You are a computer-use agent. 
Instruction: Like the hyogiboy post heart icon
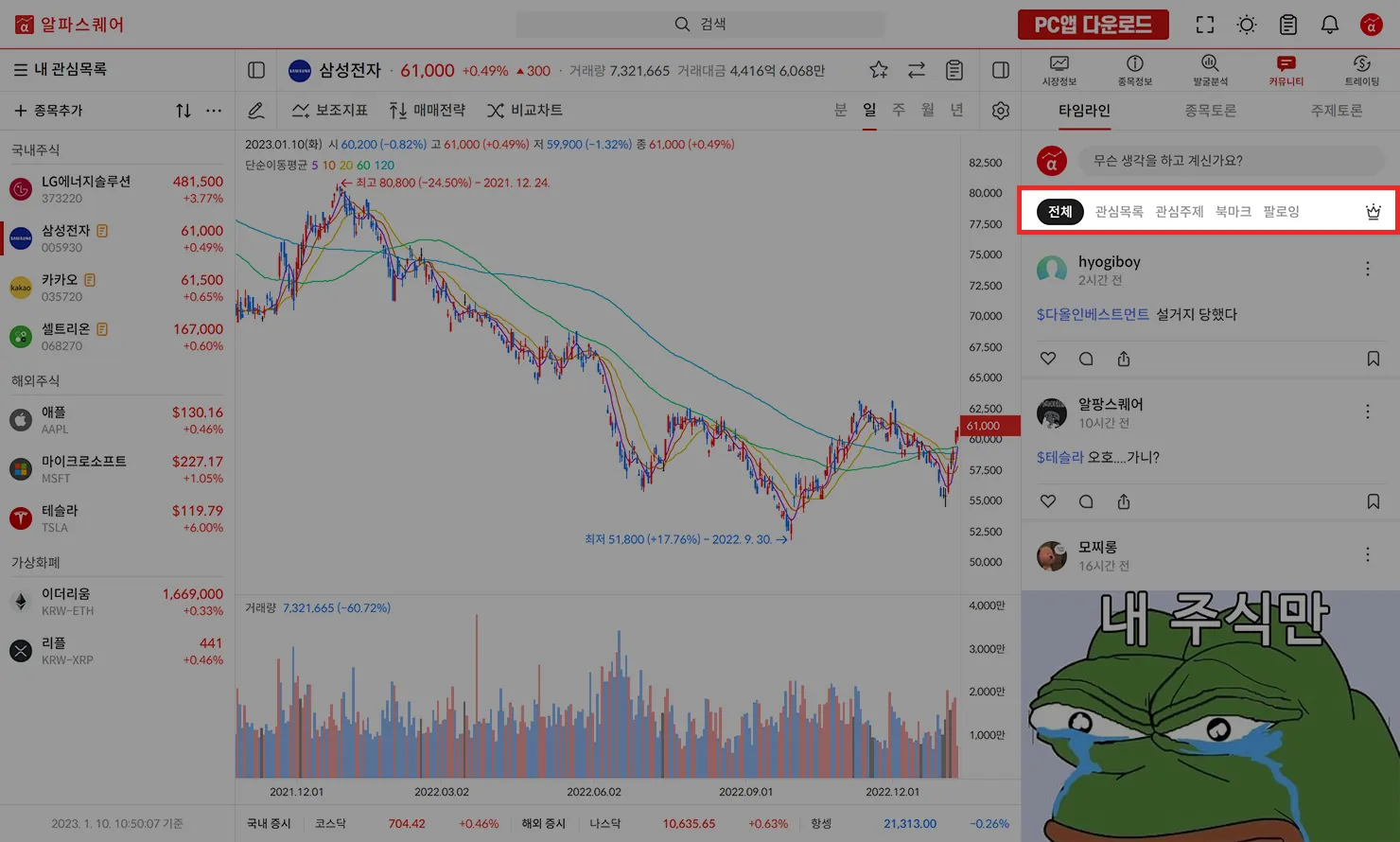coord(1048,359)
